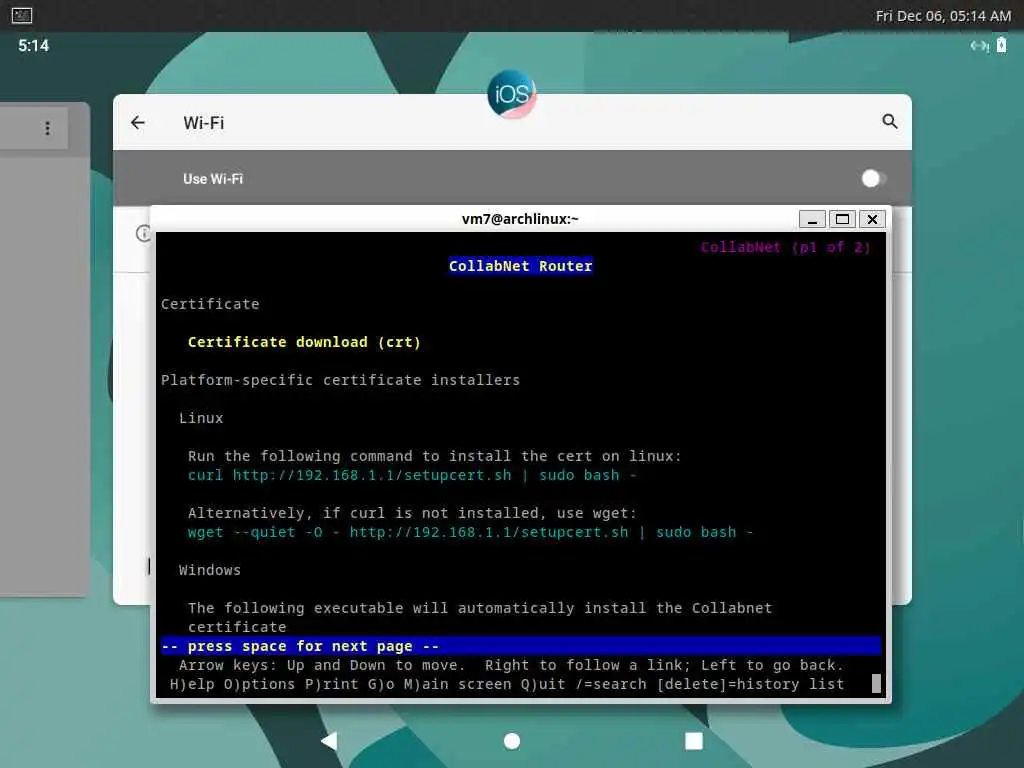The image size is (1024, 768).
Task: Click the H)elp O)ptions lynx command line
Action: tap(507, 684)
